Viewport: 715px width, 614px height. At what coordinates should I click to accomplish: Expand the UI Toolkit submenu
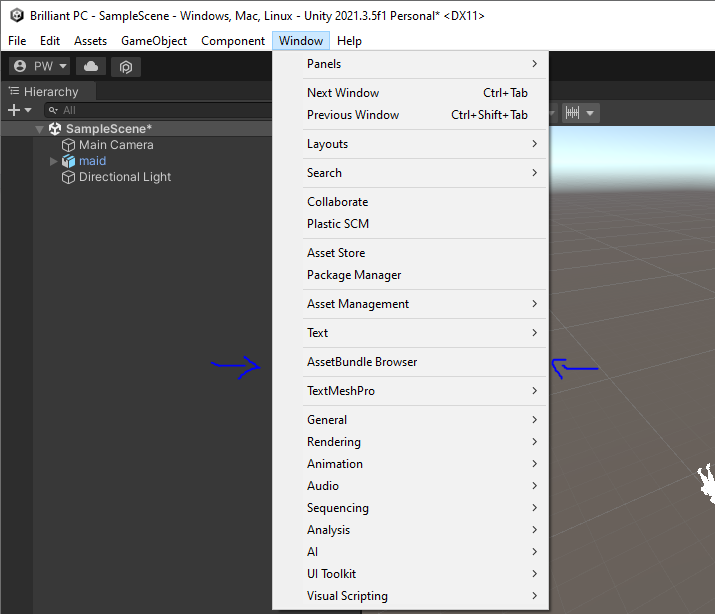coord(410,574)
